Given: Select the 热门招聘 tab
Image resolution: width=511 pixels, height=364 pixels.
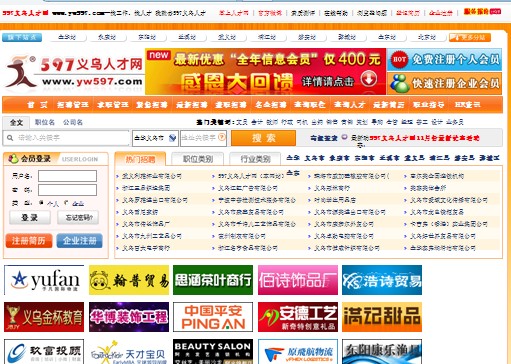Looking at the screenshot, I should click(x=140, y=159).
